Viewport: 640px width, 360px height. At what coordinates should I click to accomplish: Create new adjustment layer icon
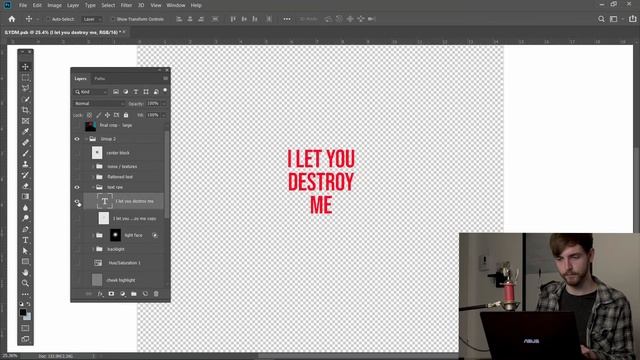coord(122,293)
